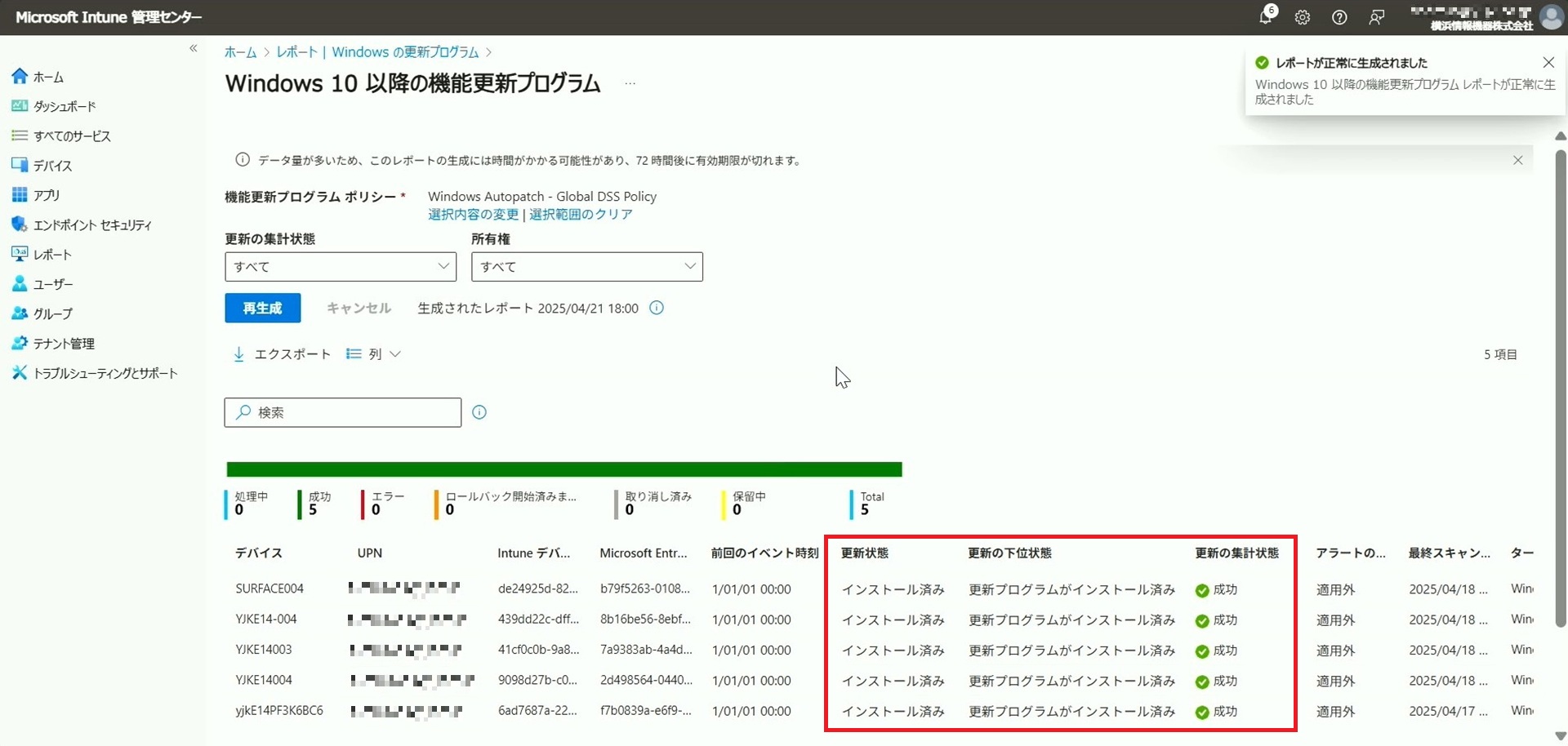This screenshot has width=1568, height=746.
Task: Click the グループ sidebar icon
Action: tap(20, 313)
